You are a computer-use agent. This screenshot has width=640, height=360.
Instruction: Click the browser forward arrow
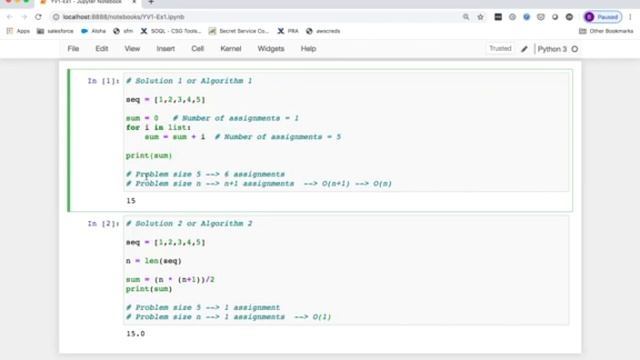tap(24, 17)
